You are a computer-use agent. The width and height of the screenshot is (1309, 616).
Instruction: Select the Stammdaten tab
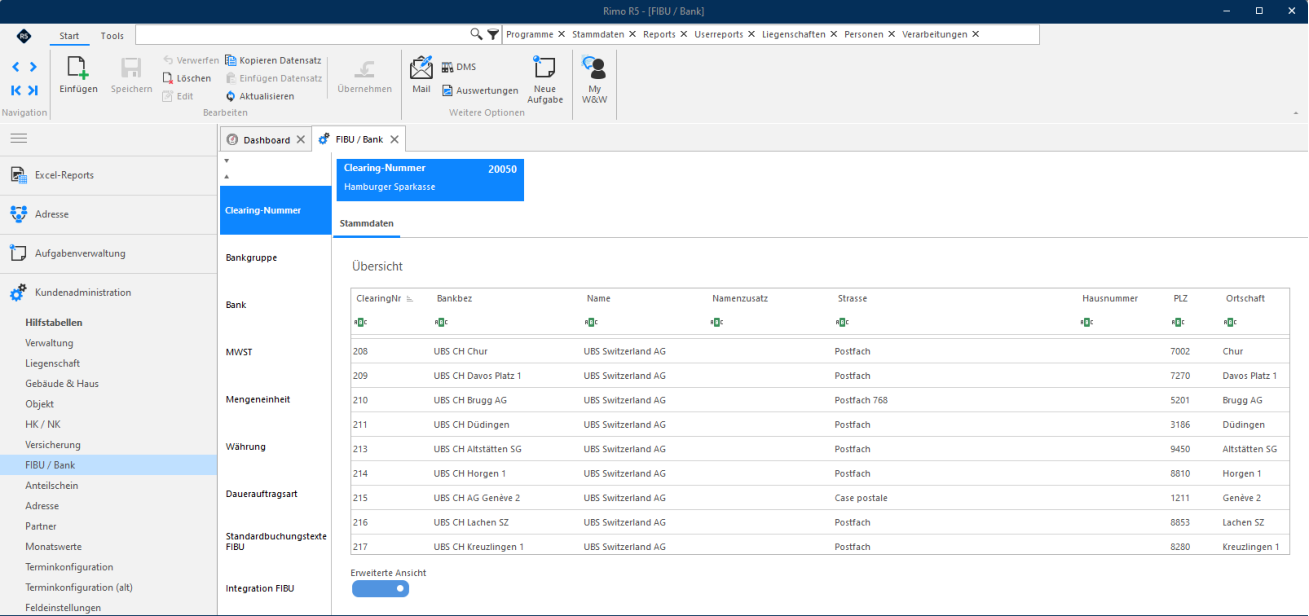click(367, 222)
